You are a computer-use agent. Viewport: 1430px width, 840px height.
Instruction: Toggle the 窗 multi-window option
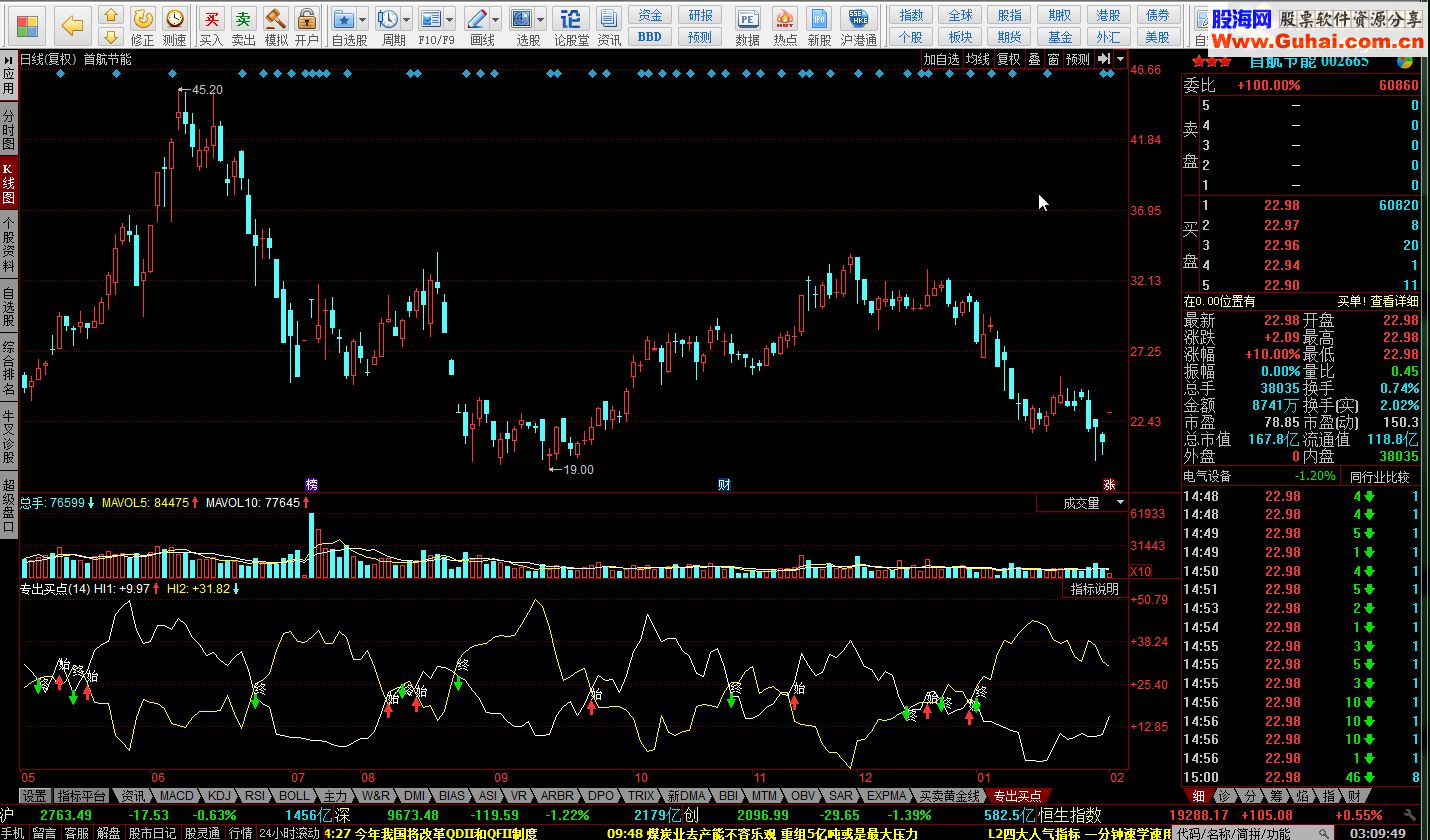click(1053, 59)
